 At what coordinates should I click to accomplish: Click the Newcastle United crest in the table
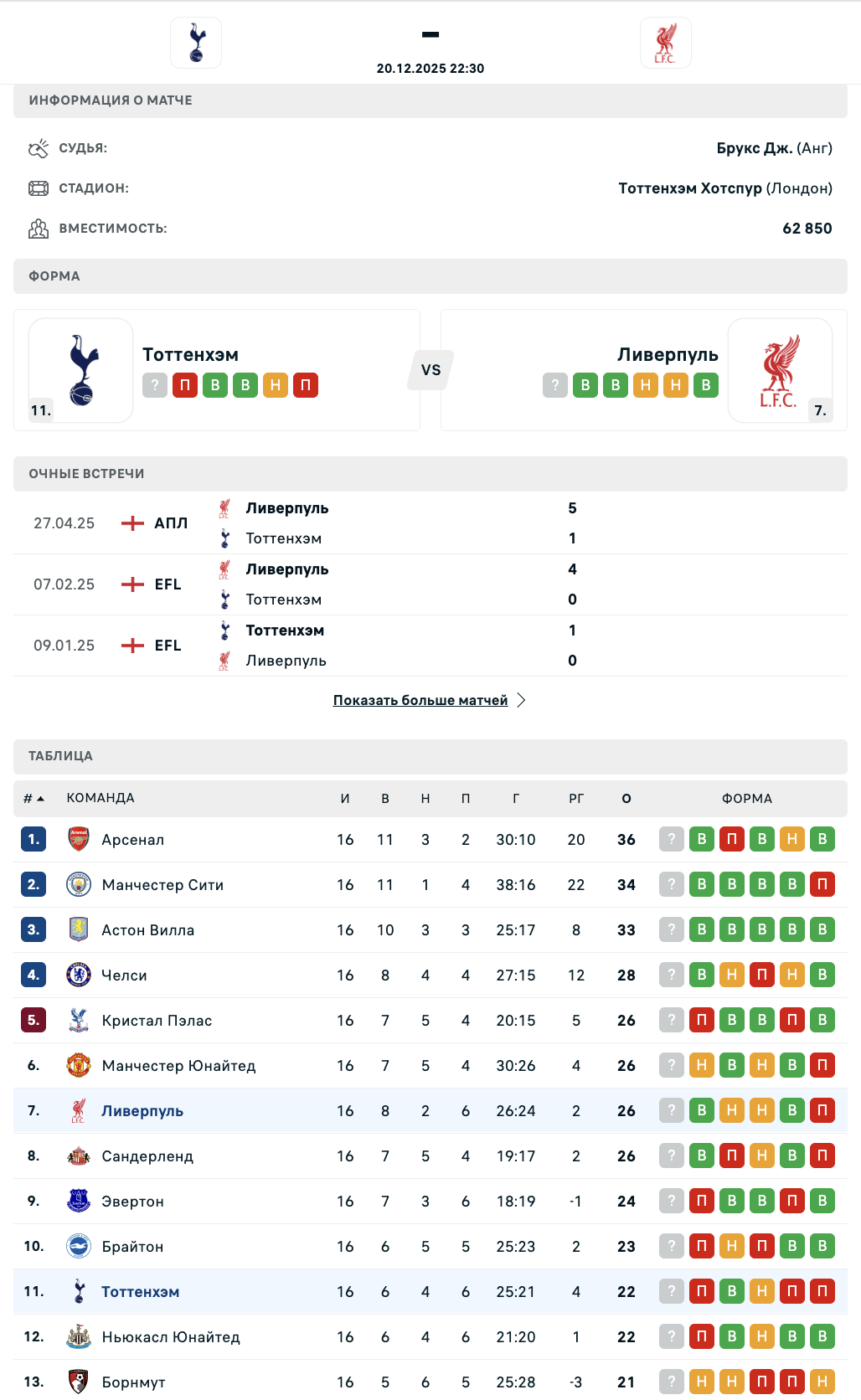79,1336
